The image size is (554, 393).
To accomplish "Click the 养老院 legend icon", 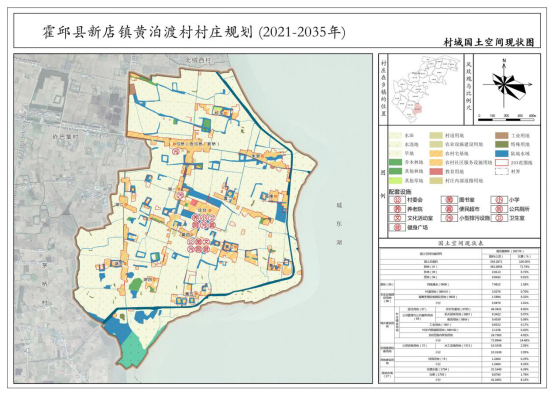I will tap(397, 209).
